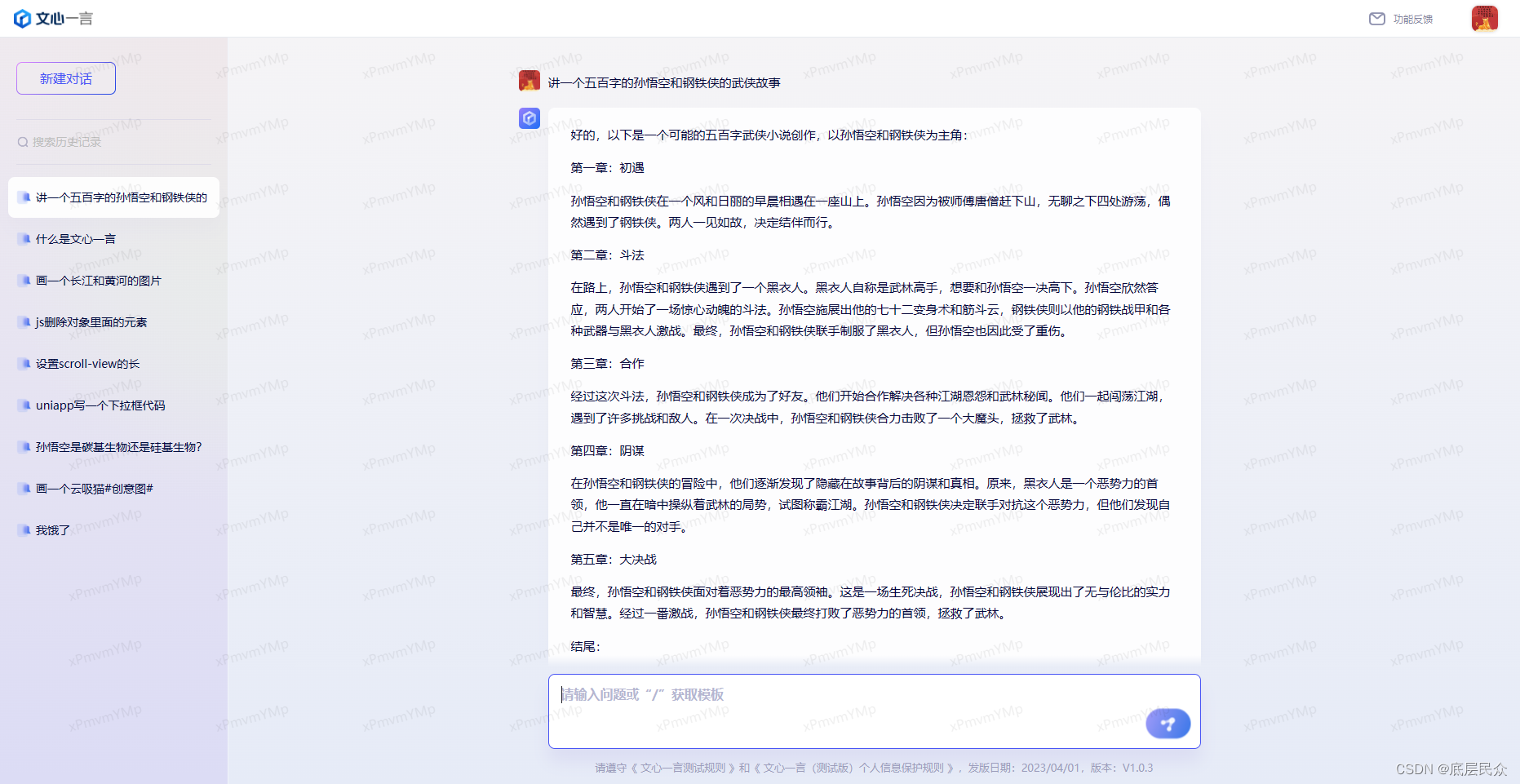Click the 结尾： heading text

coord(585,647)
